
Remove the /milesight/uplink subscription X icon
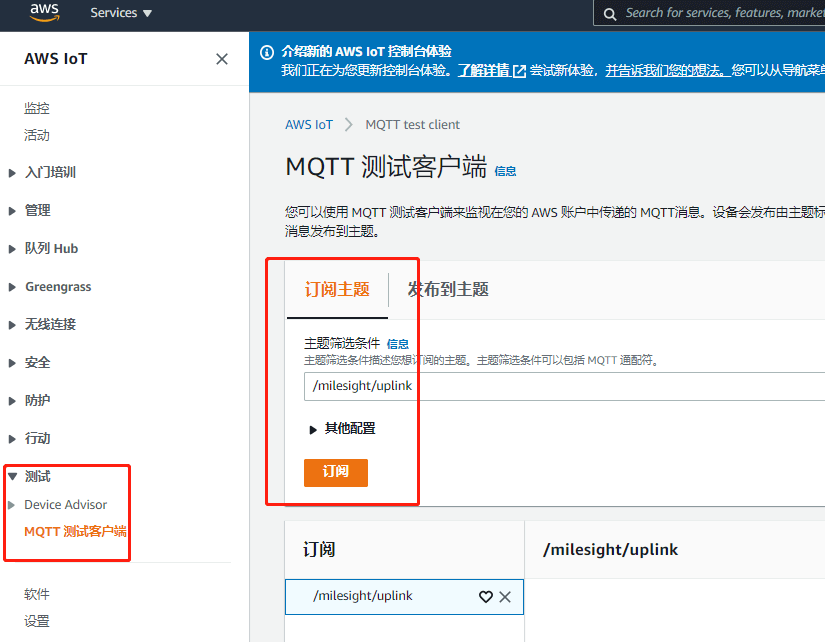point(505,597)
